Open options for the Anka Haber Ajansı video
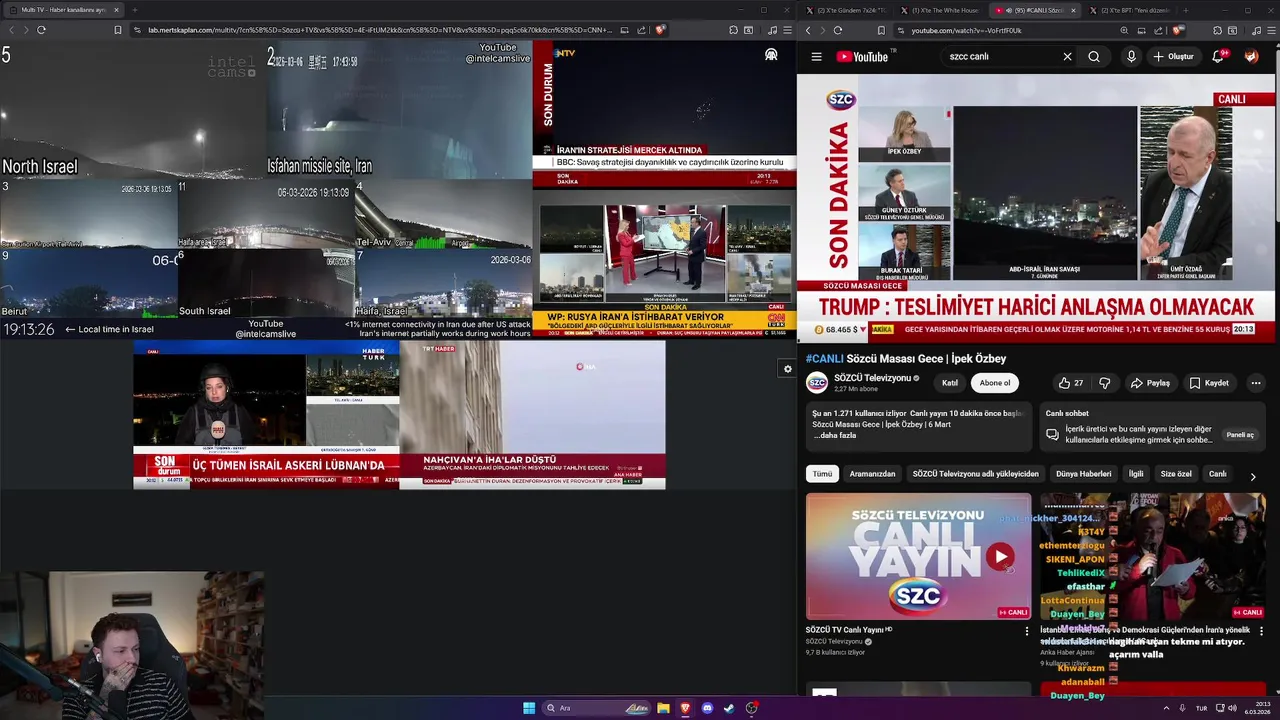The height and width of the screenshot is (720, 1280). click(x=1261, y=631)
